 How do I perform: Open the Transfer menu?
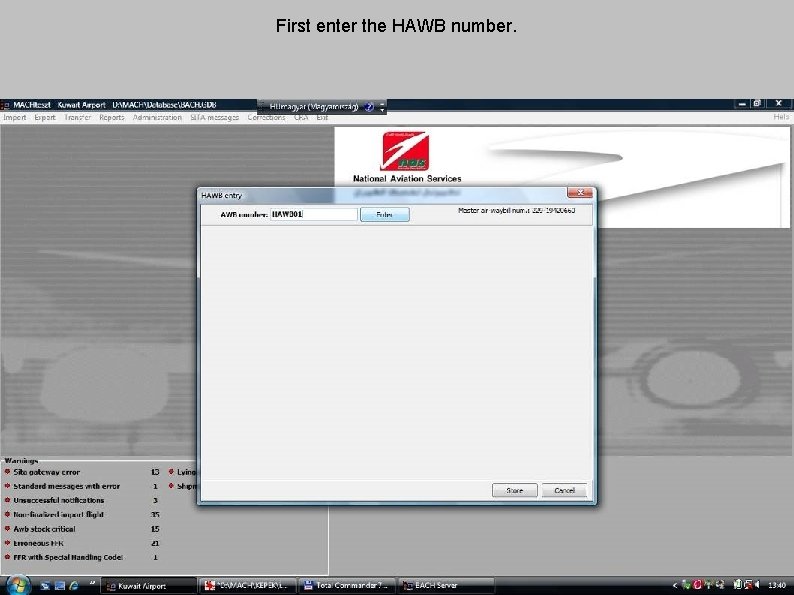point(77,117)
